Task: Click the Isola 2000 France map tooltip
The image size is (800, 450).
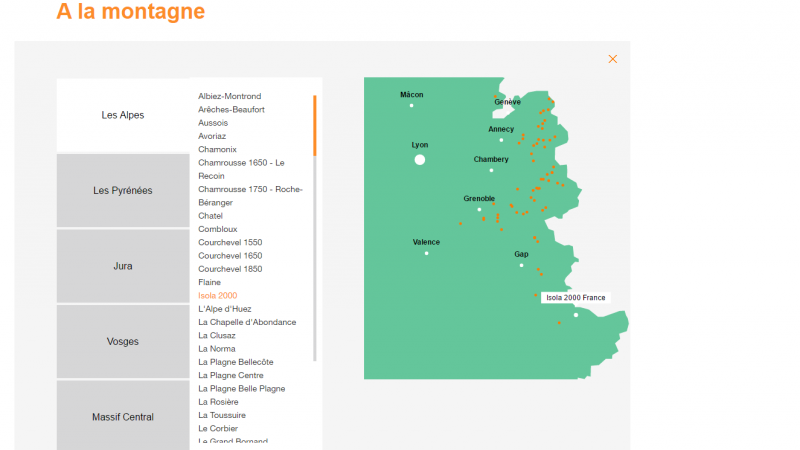Action: pyautogui.click(x=575, y=298)
